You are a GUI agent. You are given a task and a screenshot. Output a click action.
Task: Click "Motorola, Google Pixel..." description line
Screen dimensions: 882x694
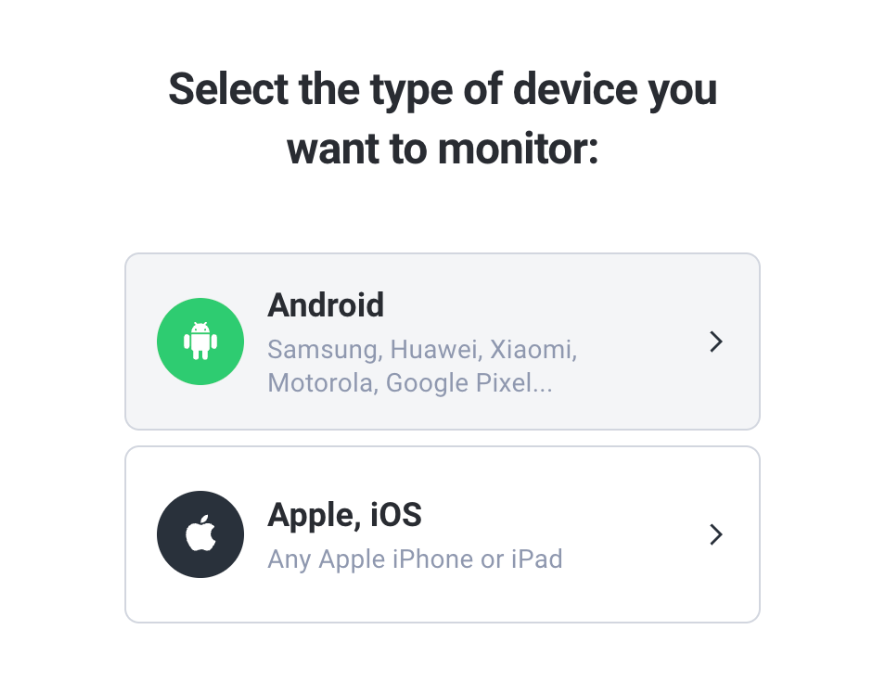(x=410, y=383)
